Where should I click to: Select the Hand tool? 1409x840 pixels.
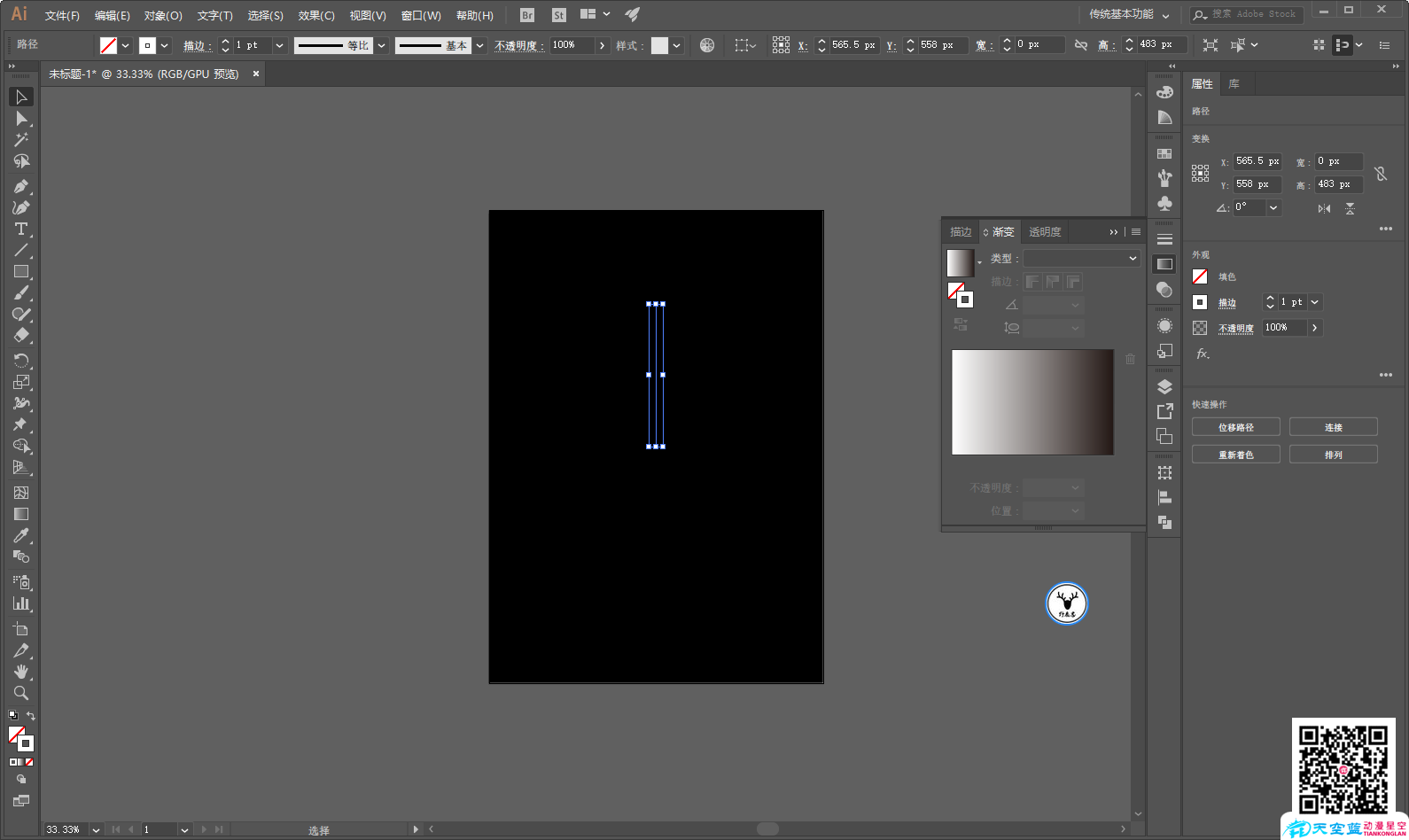pos(21,672)
